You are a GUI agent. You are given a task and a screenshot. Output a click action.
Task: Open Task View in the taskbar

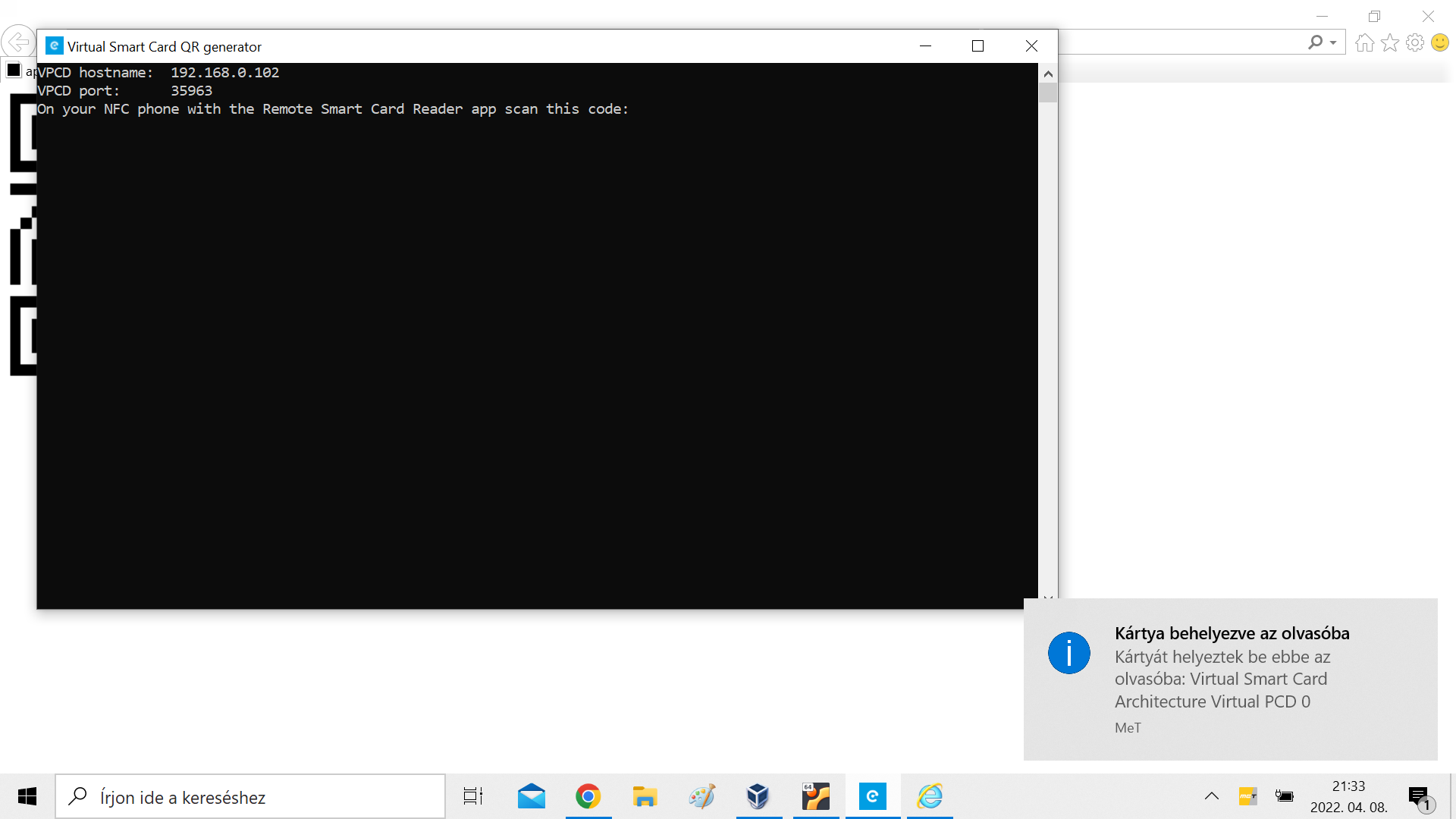pos(473,796)
